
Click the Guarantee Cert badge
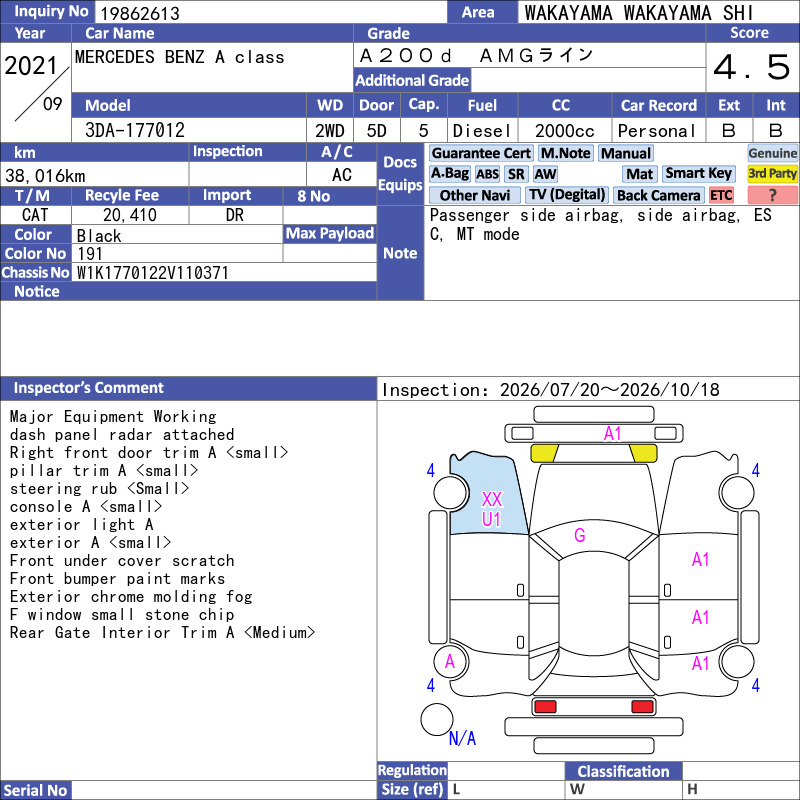pyautogui.click(x=481, y=153)
